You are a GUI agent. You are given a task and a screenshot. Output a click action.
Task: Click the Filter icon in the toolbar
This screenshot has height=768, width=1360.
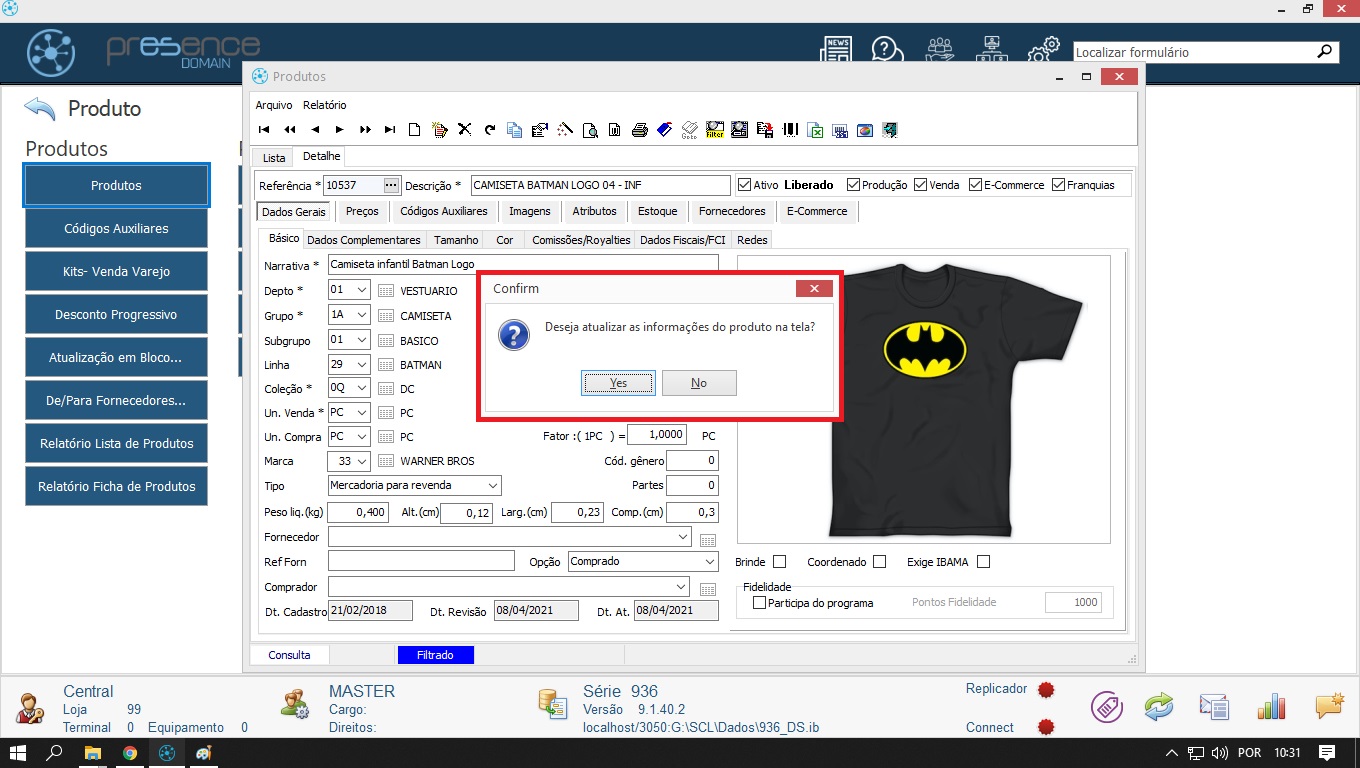click(715, 130)
